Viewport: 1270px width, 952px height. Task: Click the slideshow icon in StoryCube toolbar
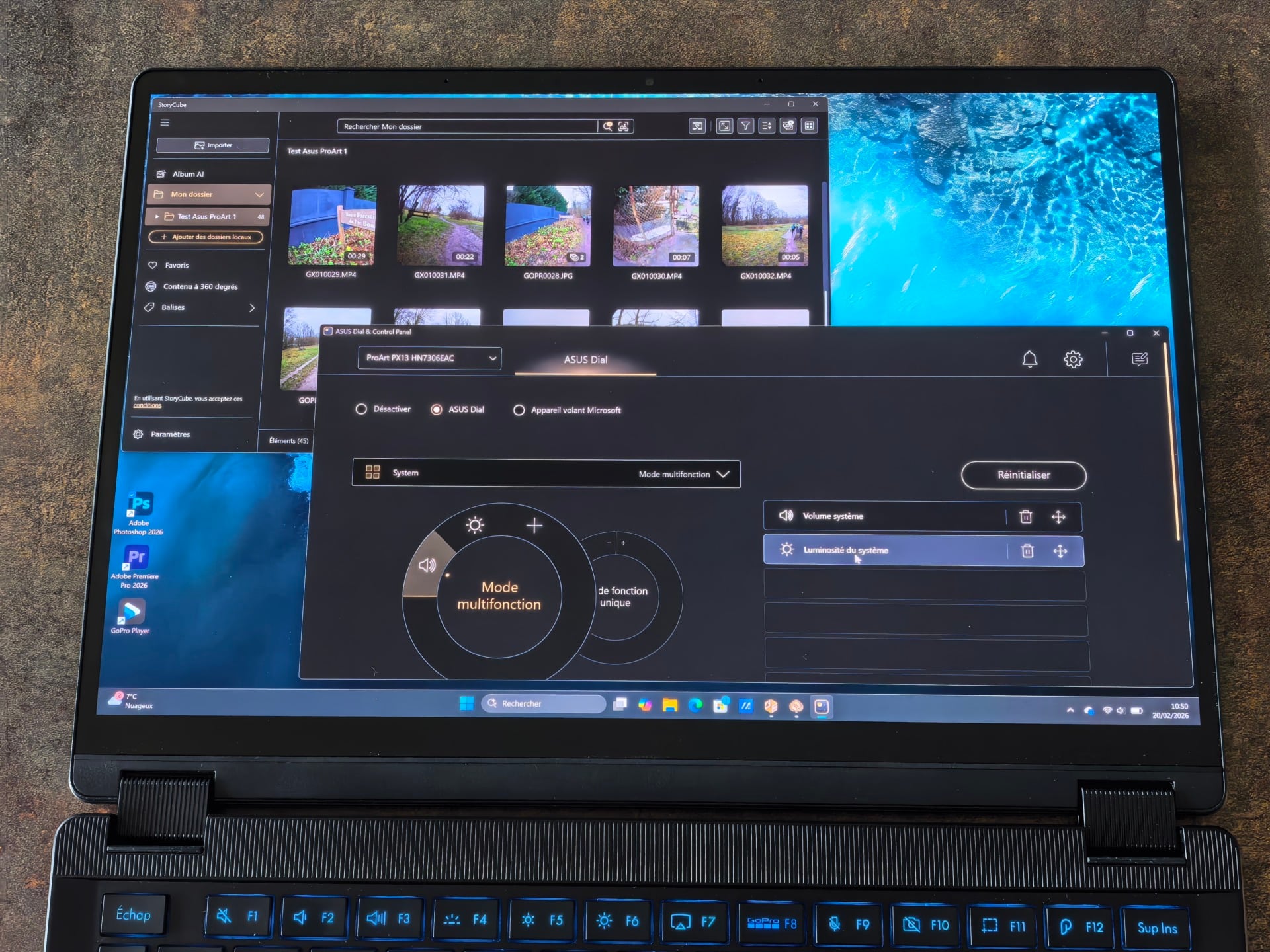(697, 126)
